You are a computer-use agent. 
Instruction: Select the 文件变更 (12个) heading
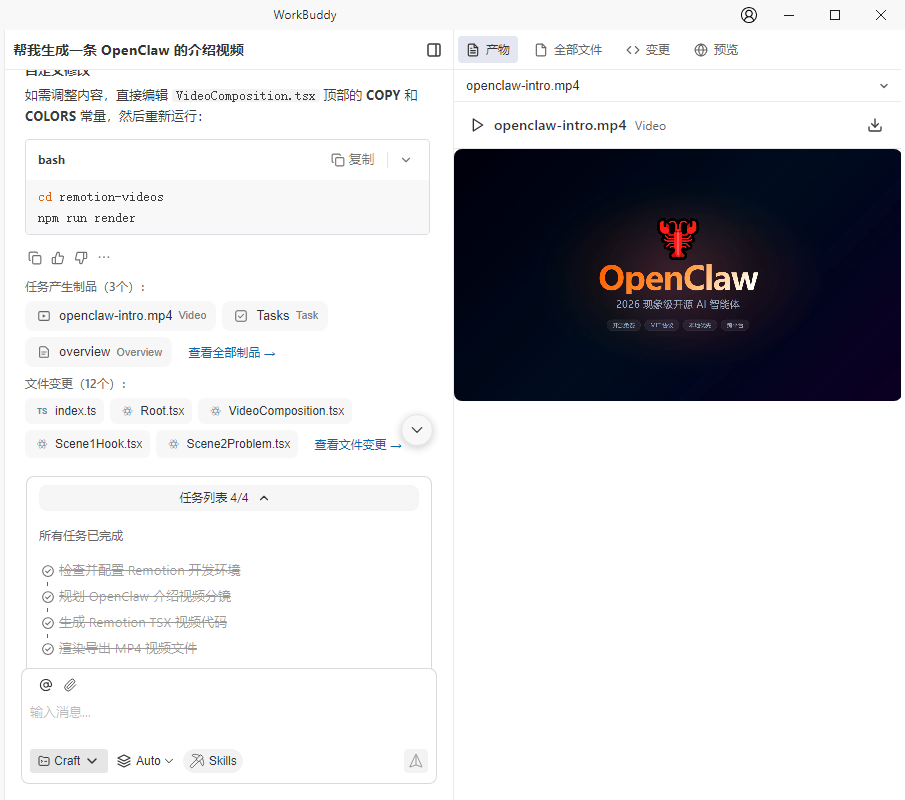(x=76, y=384)
